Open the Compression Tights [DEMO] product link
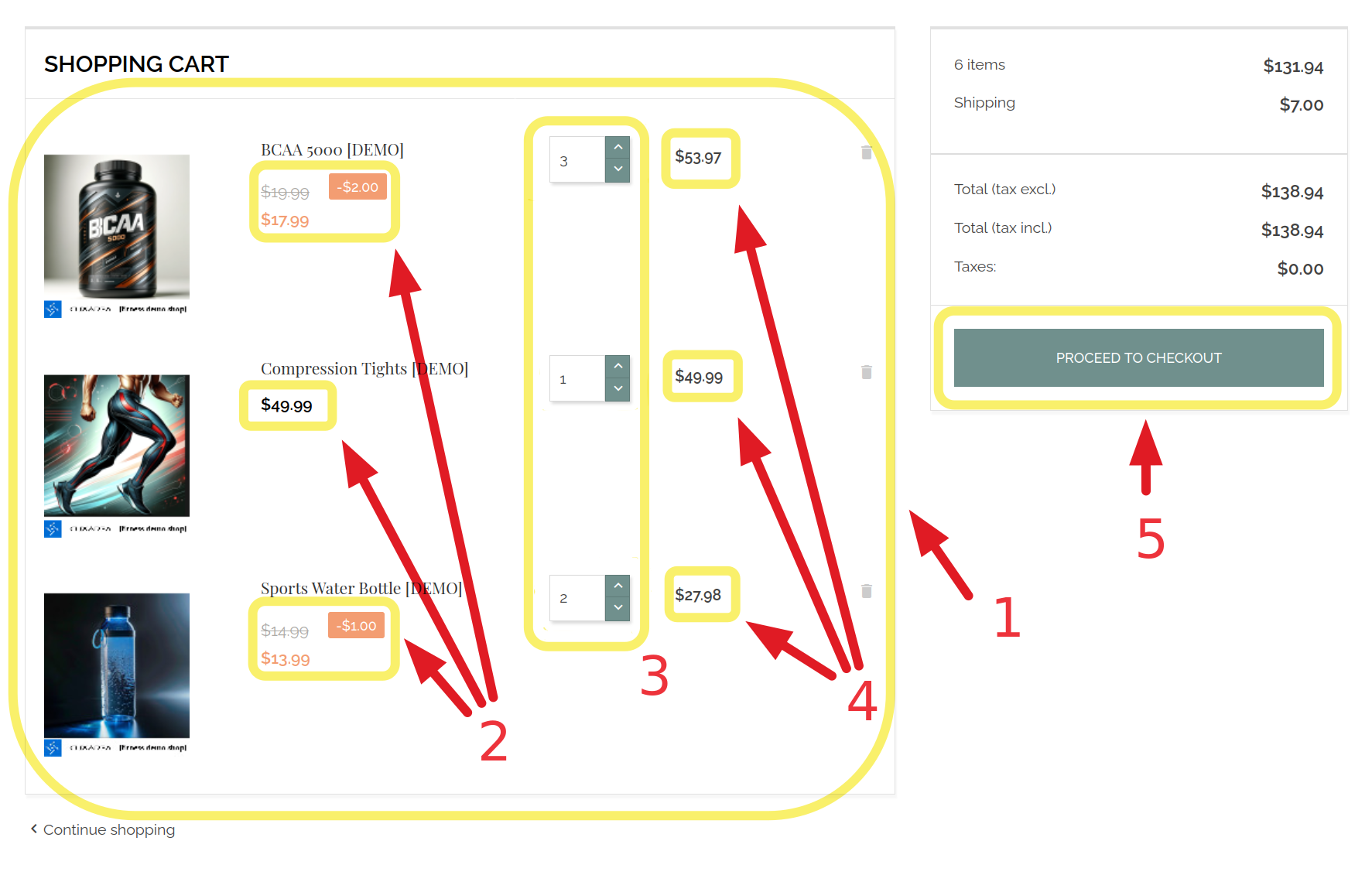Image resolution: width=1372 pixels, height=875 pixels. coord(364,369)
